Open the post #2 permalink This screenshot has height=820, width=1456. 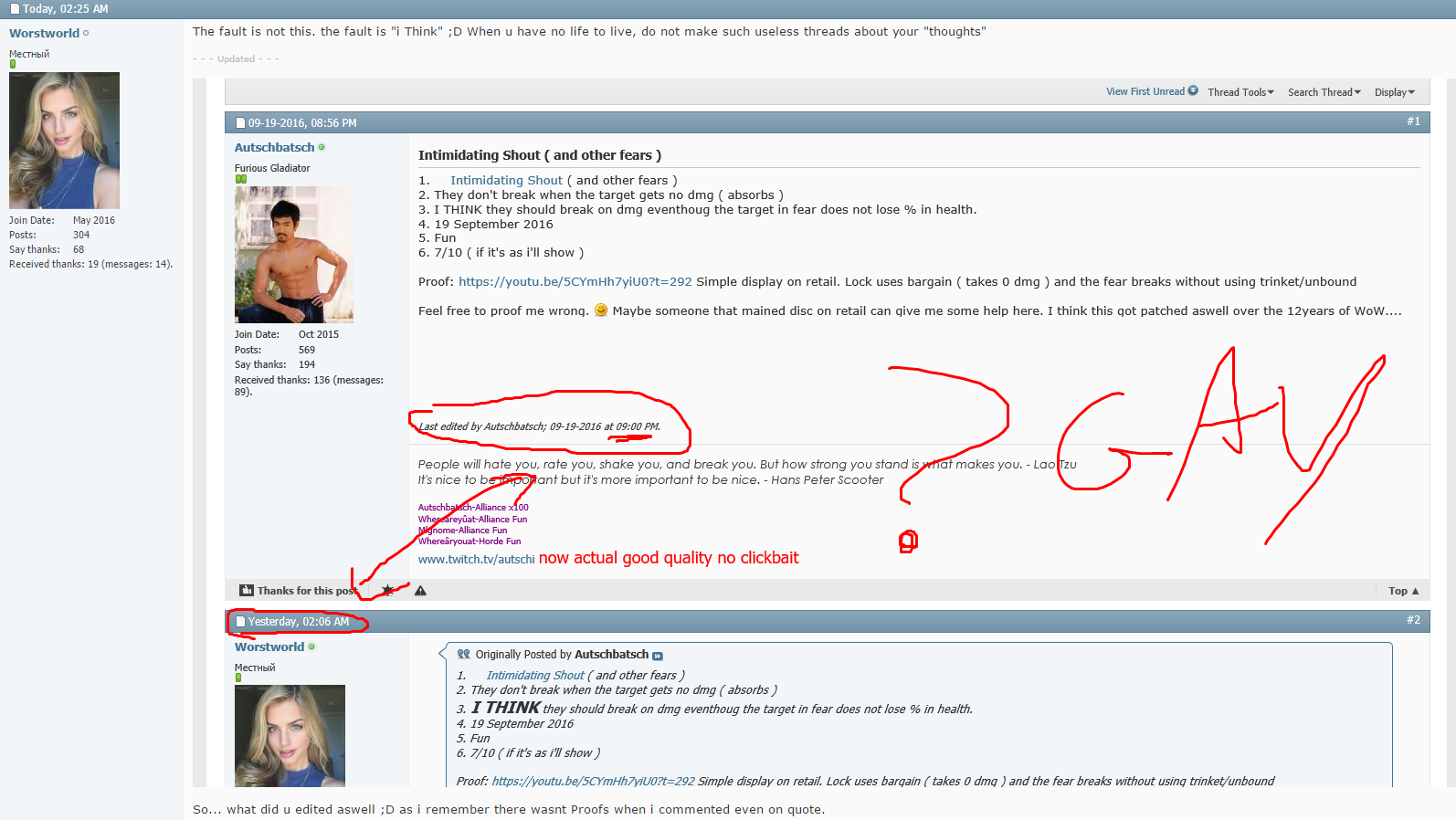[1413, 620]
